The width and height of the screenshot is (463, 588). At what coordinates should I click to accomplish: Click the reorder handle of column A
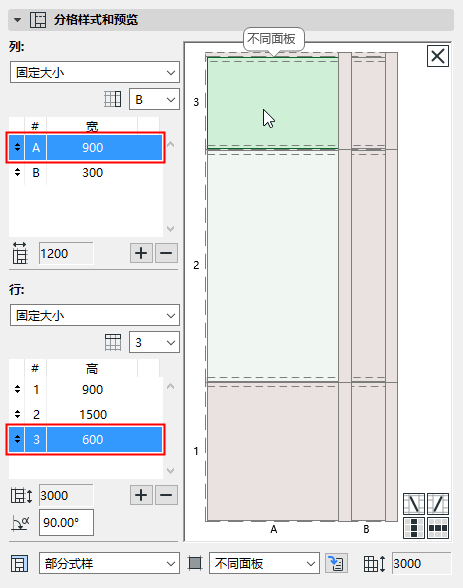pyautogui.click(x=17, y=147)
